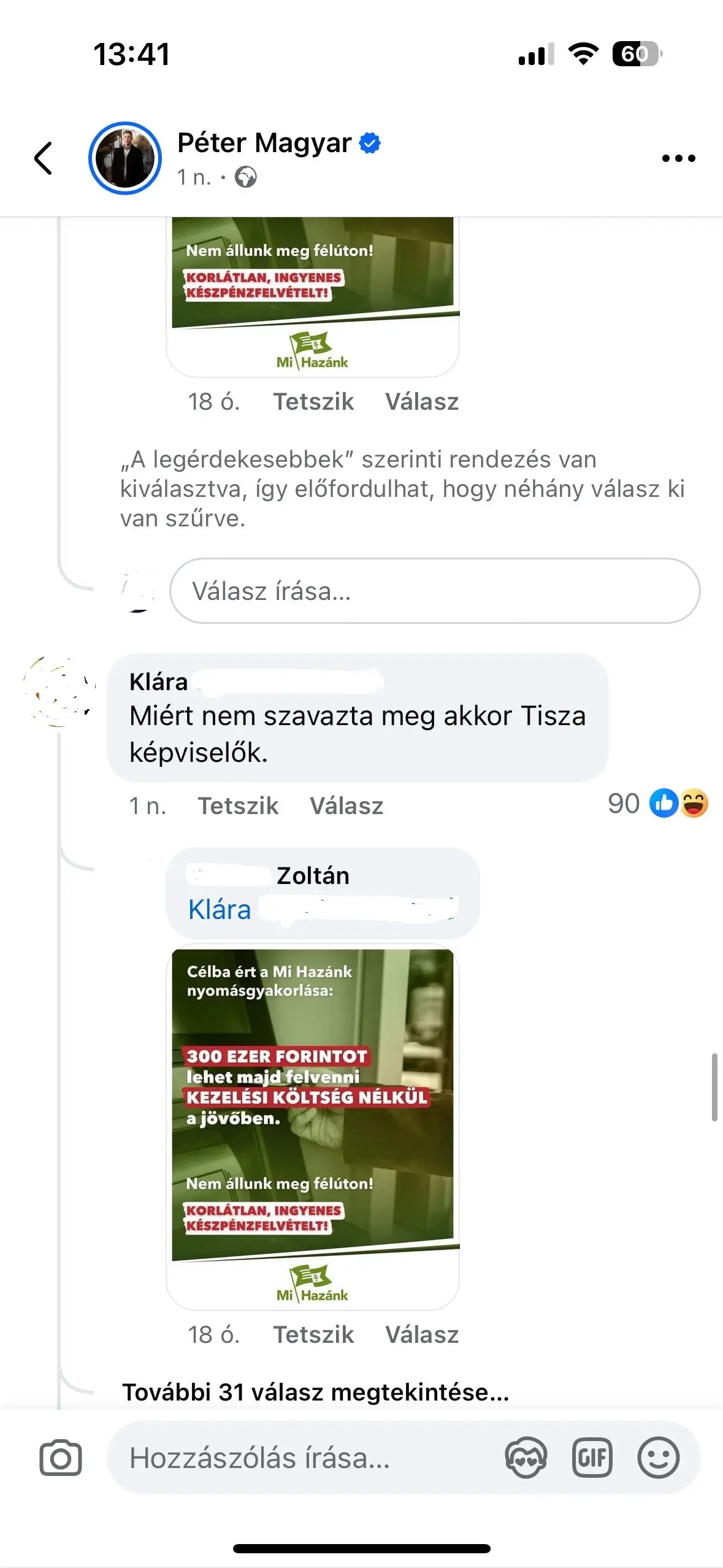Screen dimensions: 723x1568
Task: Tap the back arrow icon
Action: (44, 158)
